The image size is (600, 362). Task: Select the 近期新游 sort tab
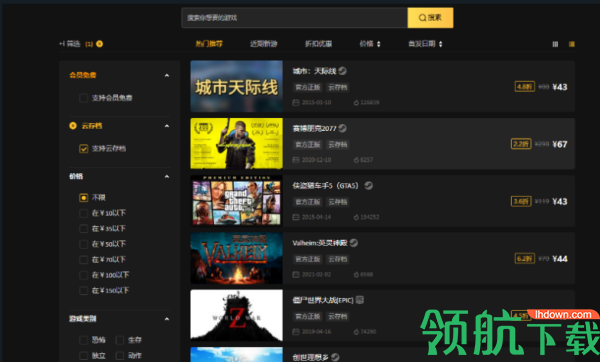pos(264,44)
